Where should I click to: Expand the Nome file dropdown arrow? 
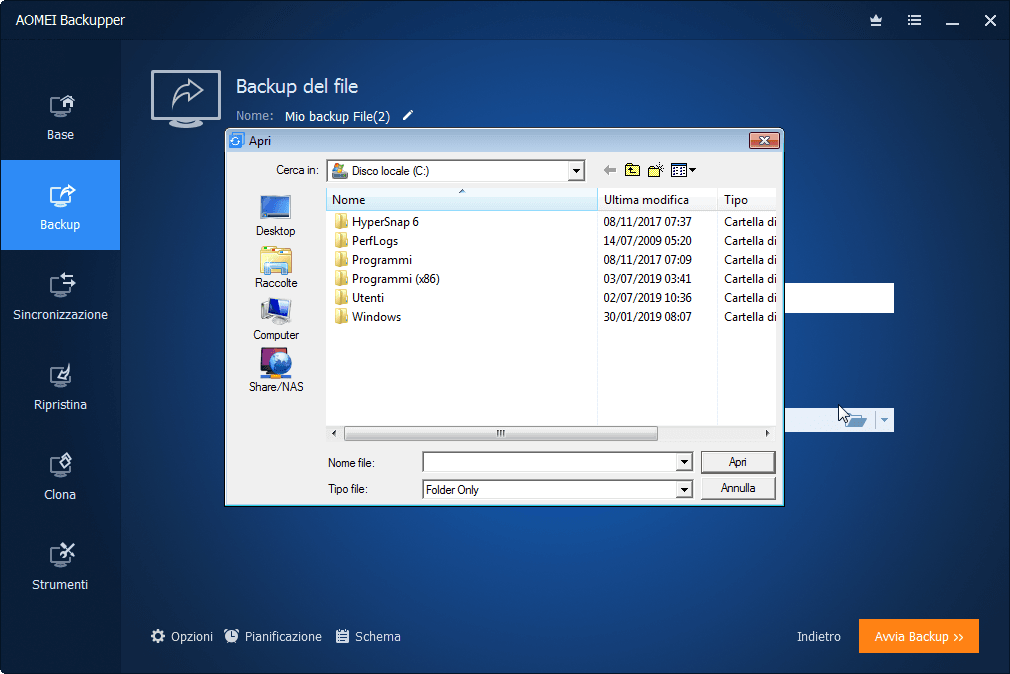tap(684, 462)
